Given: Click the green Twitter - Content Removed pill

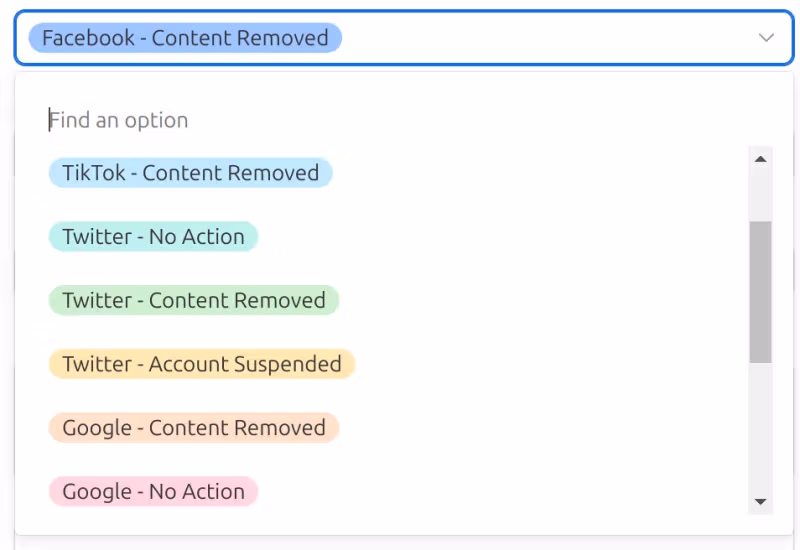Looking at the screenshot, I should 194,301.
